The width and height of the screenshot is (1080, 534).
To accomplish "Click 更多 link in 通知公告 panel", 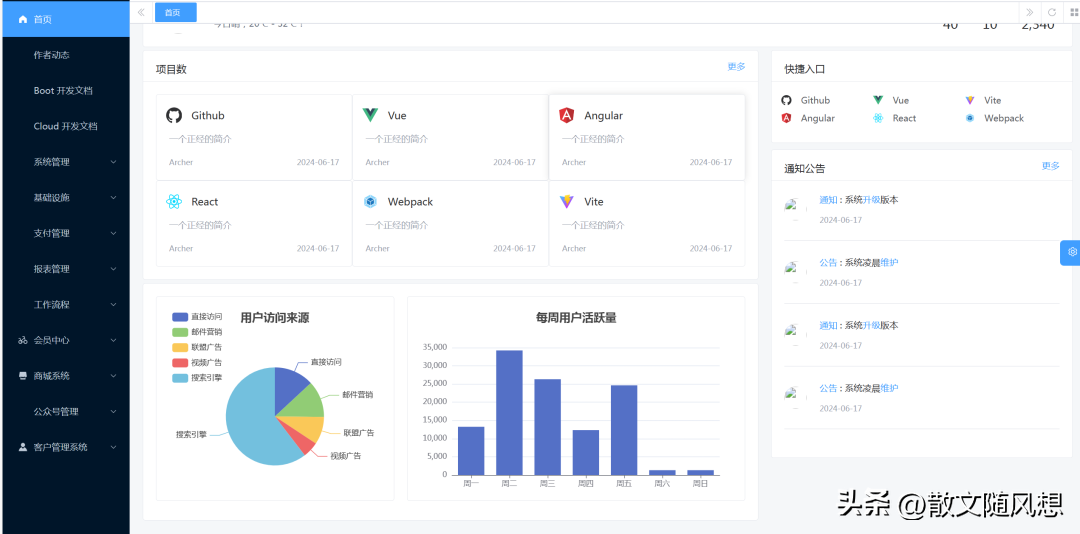I will point(1050,166).
